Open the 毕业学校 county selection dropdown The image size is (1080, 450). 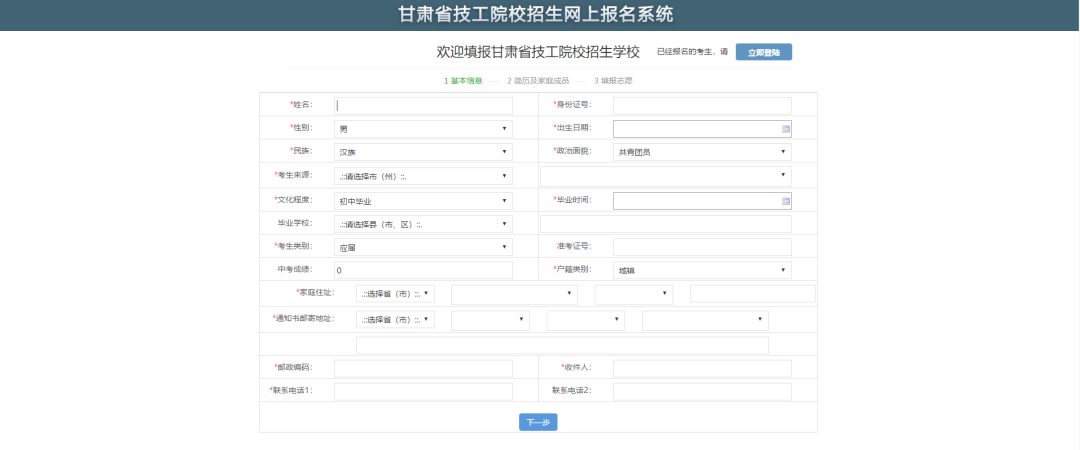pyautogui.click(x=423, y=224)
